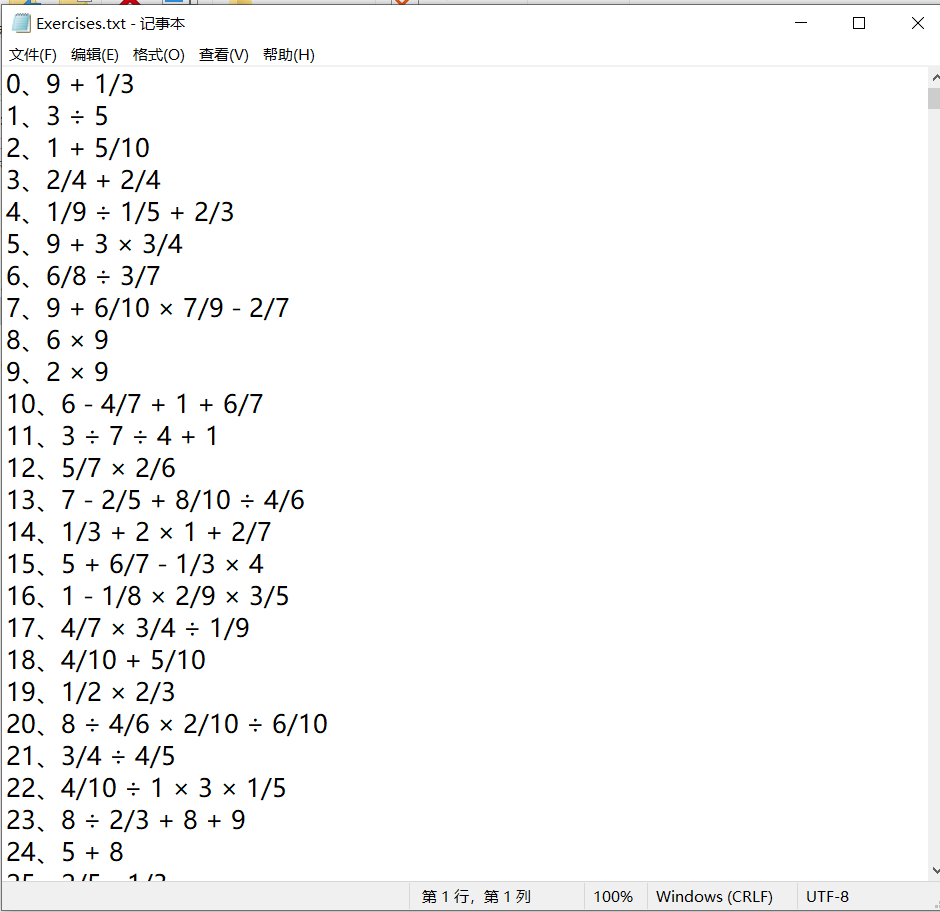The height and width of the screenshot is (912, 940).
Task: Place cursor in line 0、9 + 1/3
Action: [x=70, y=85]
